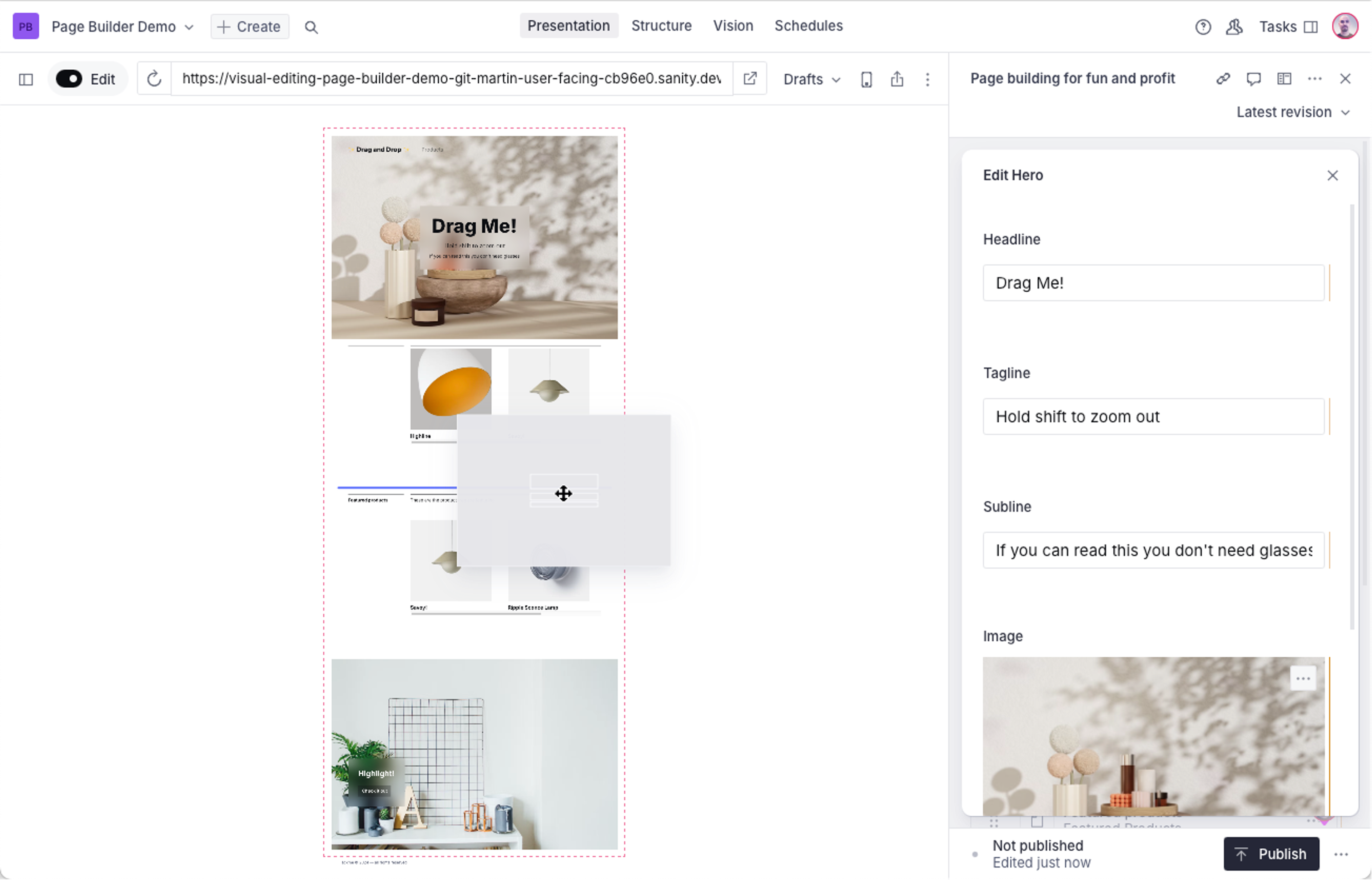The image size is (1372, 880).
Task: Open the Vision tab
Action: [733, 26]
